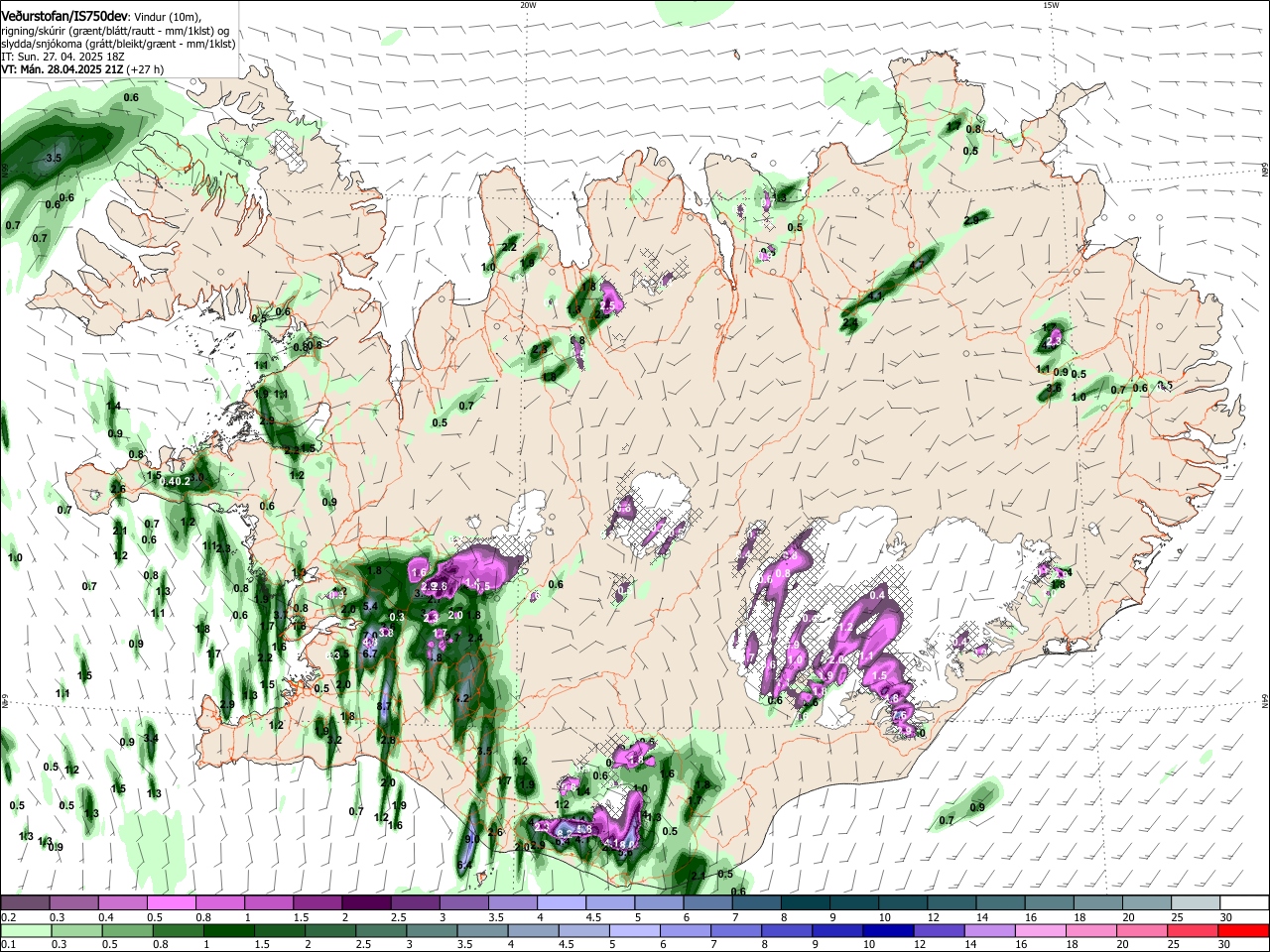Click the '6.7' precipitation value on the map
The image size is (1270, 952).
click(369, 654)
